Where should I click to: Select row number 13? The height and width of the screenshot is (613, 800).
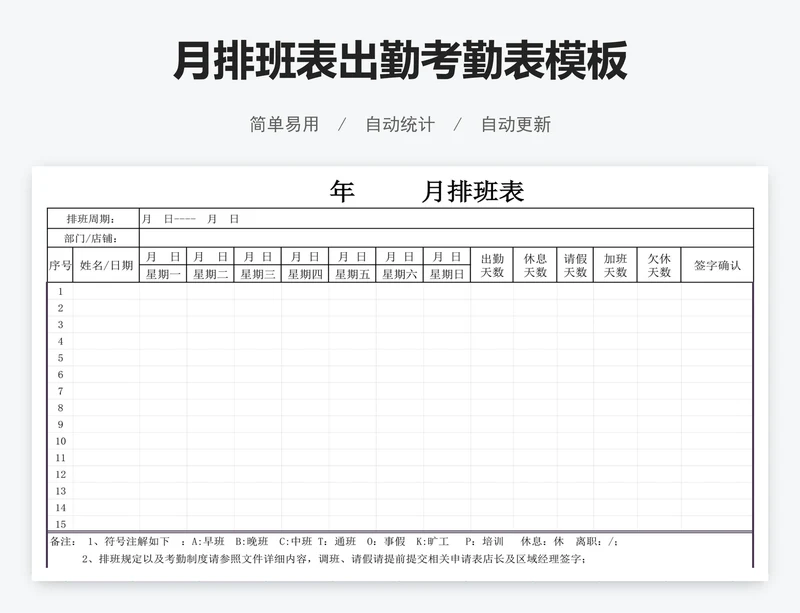[x=60, y=491]
